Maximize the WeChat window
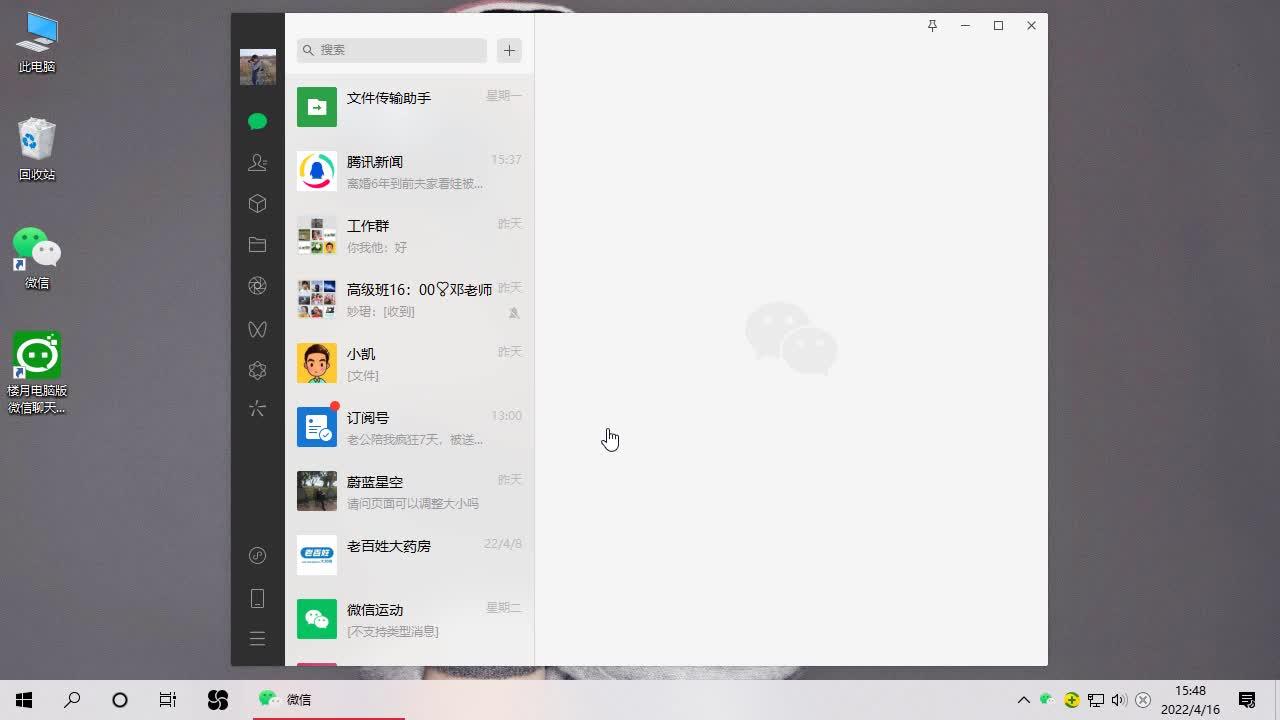 point(998,26)
